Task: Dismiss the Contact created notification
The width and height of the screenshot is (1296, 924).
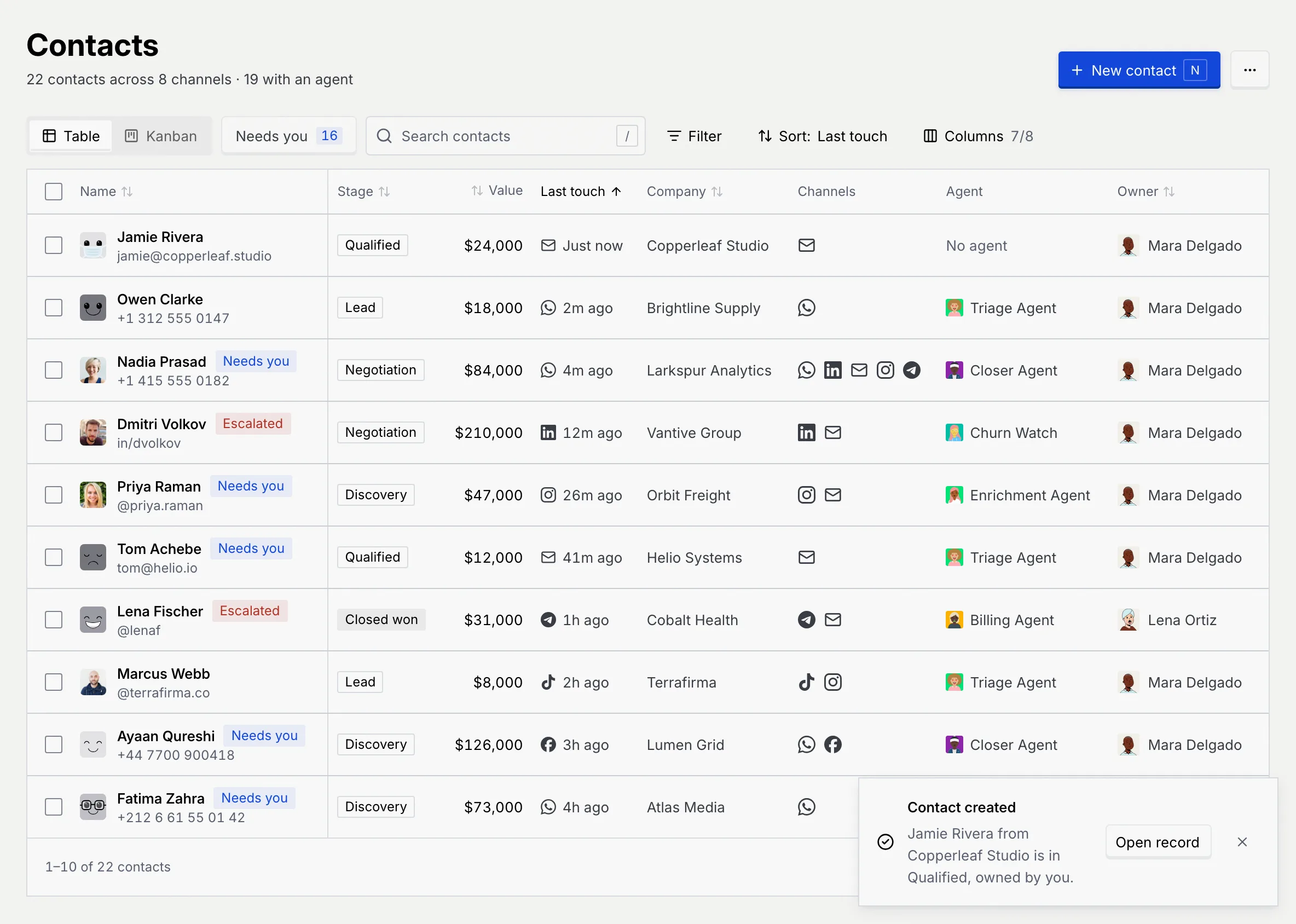Action: [x=1242, y=842]
